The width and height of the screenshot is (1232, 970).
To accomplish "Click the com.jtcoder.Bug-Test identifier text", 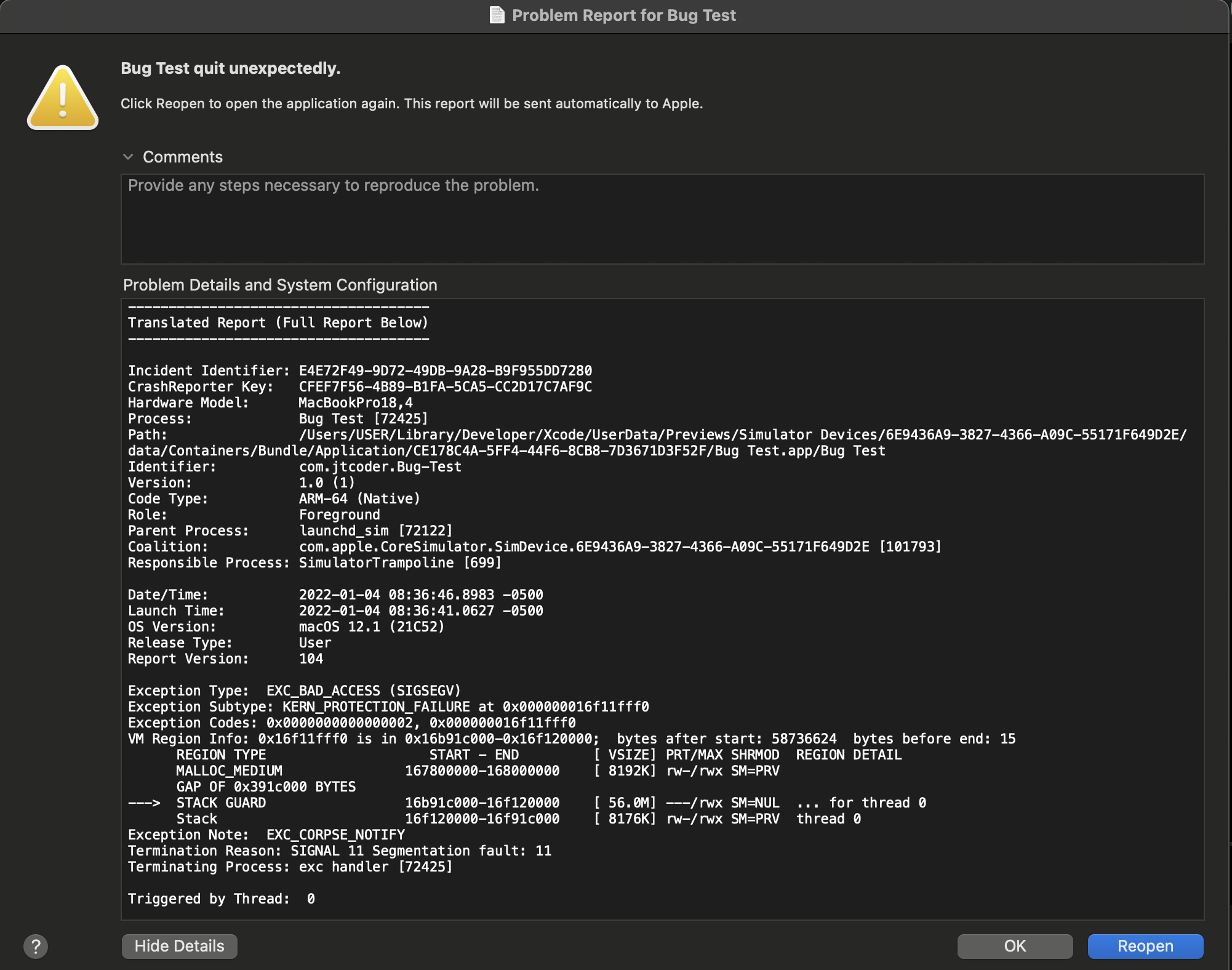I will (380, 467).
